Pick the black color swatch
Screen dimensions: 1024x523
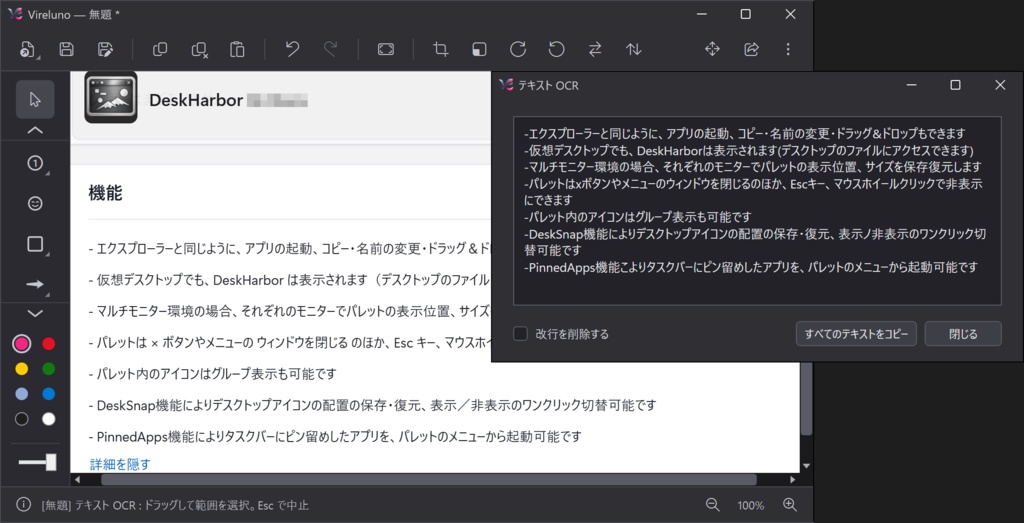22,419
